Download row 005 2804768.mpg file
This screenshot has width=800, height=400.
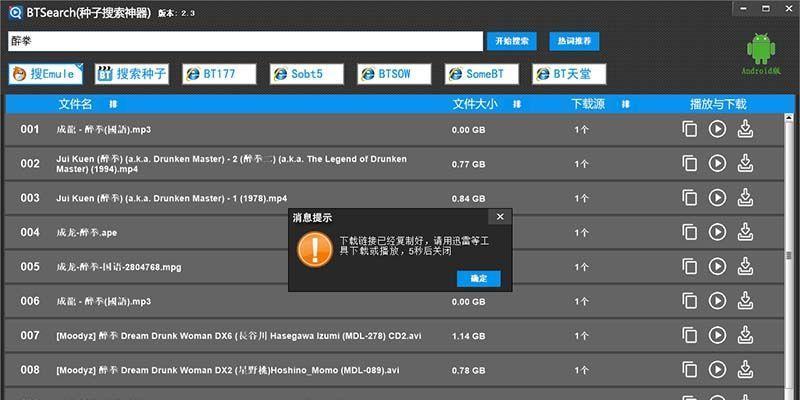745,266
